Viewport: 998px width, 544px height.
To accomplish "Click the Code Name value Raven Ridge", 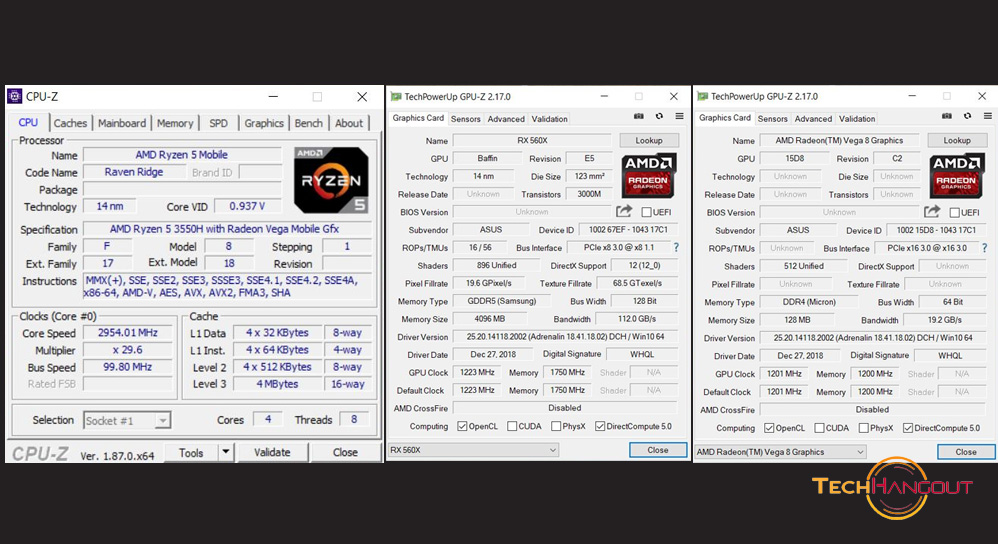I will 134,172.
